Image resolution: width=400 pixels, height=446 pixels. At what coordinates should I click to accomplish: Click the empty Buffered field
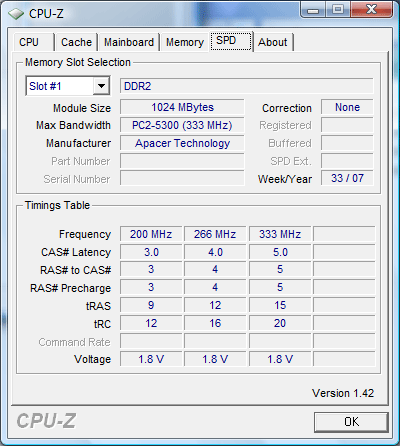347,143
